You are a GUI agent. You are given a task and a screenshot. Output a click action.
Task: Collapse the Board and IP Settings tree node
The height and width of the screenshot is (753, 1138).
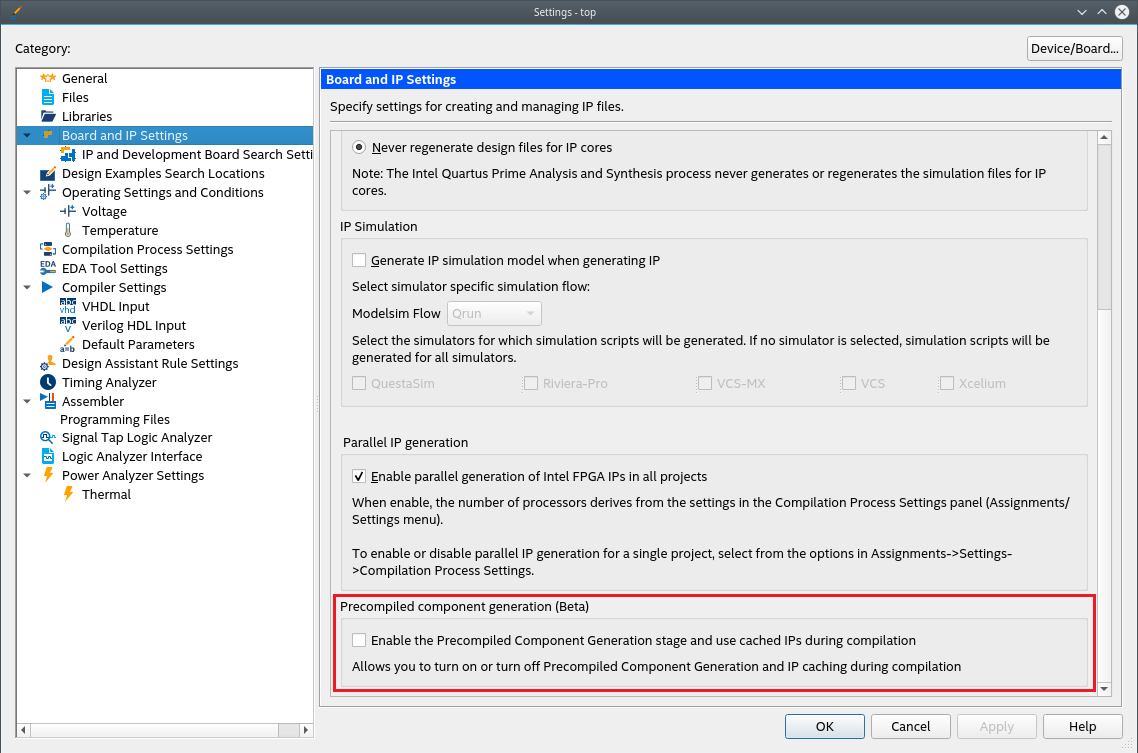(27, 135)
